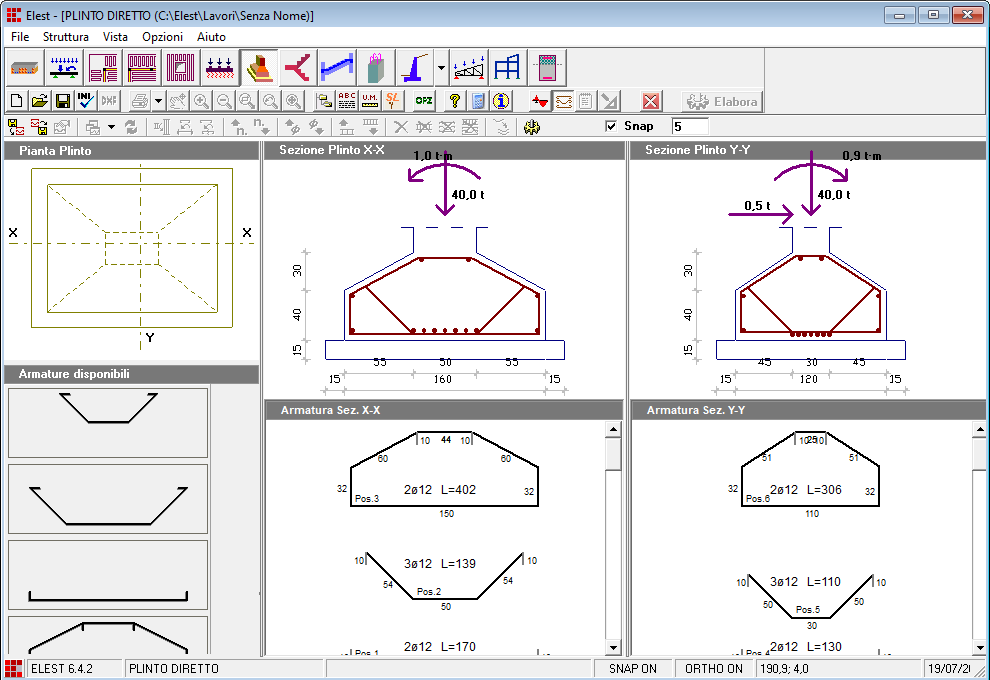
Task: Open the Struttura menu
Action: coord(66,37)
